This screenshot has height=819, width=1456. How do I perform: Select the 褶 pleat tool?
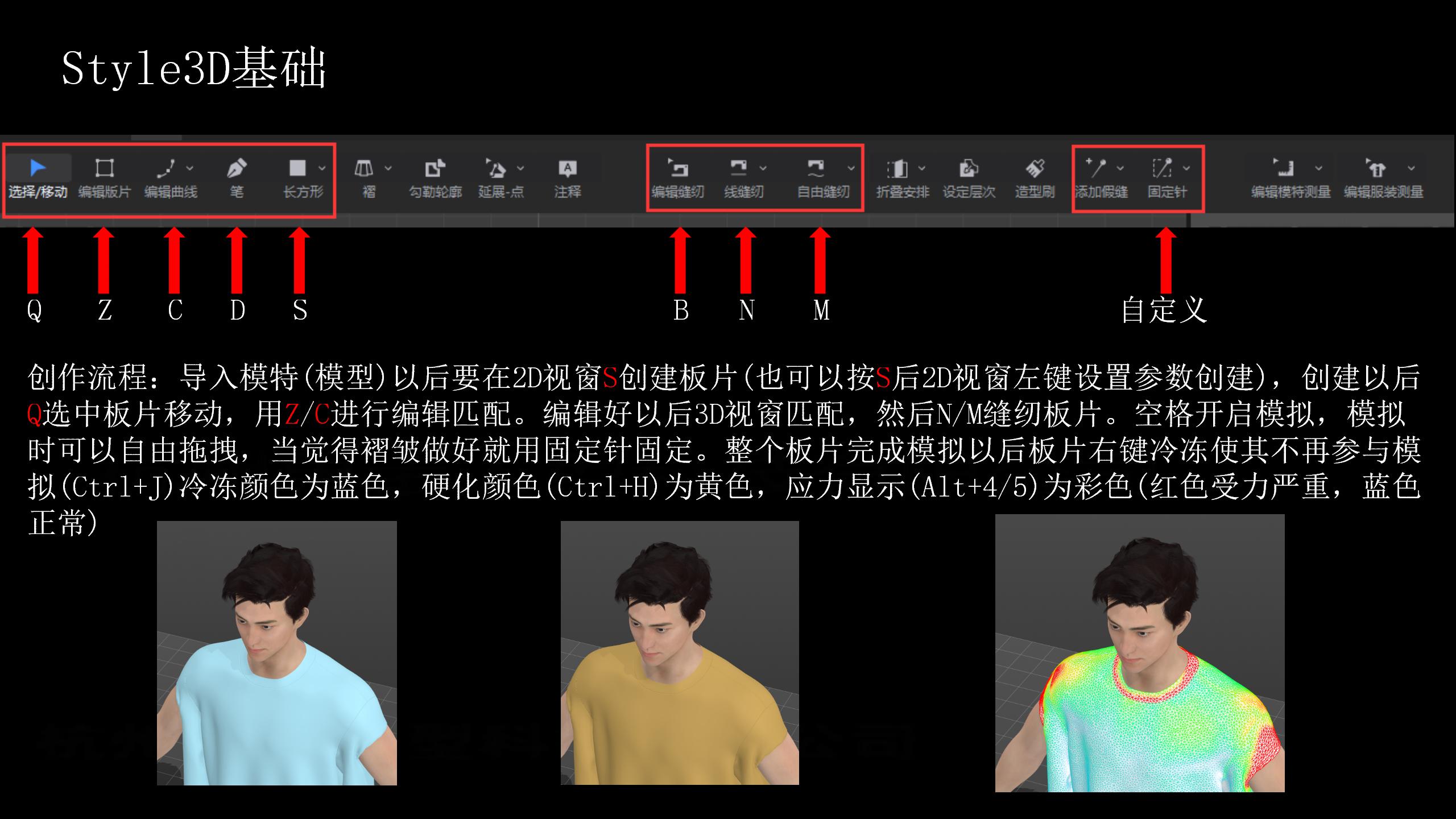point(369,177)
